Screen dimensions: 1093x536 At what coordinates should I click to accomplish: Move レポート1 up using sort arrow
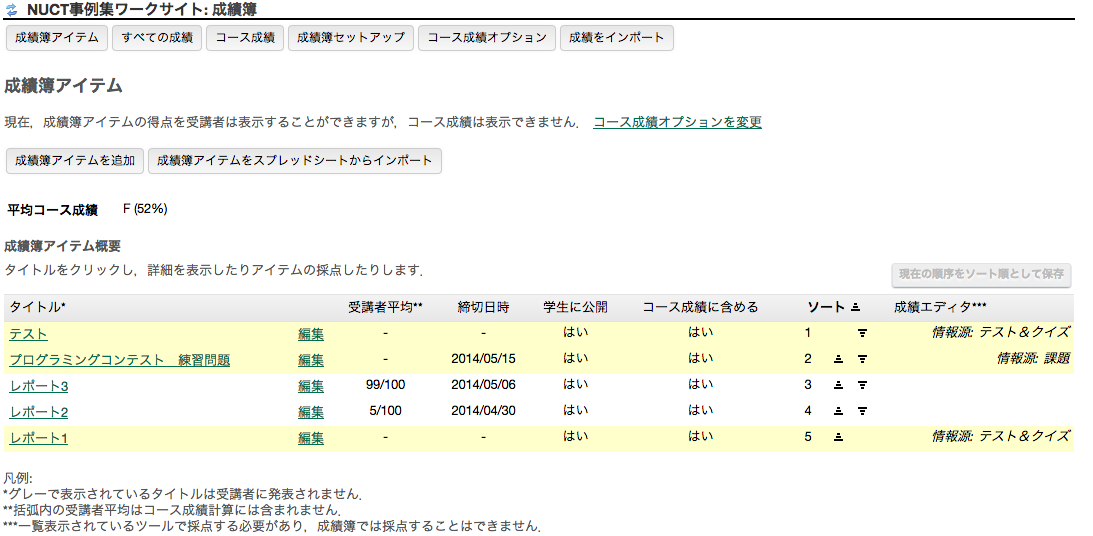coord(839,437)
